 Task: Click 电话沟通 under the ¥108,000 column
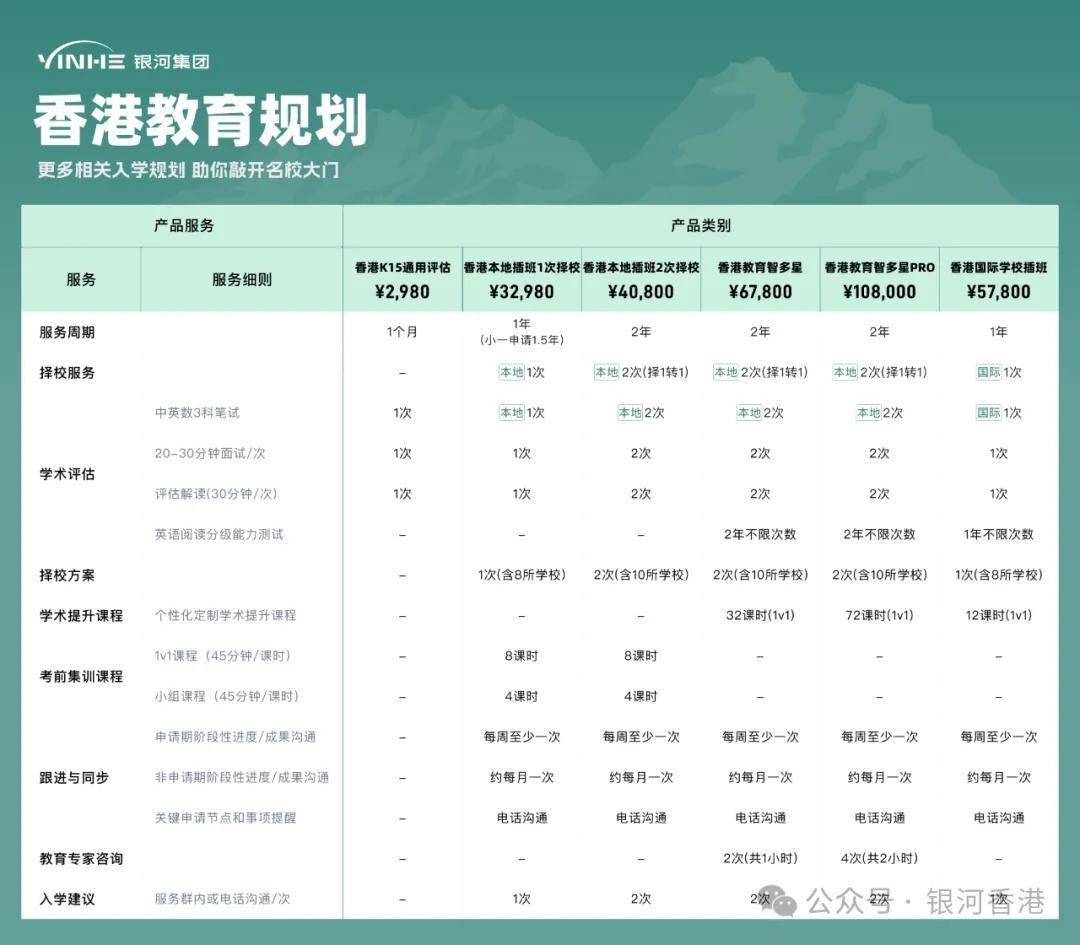[x=879, y=818]
